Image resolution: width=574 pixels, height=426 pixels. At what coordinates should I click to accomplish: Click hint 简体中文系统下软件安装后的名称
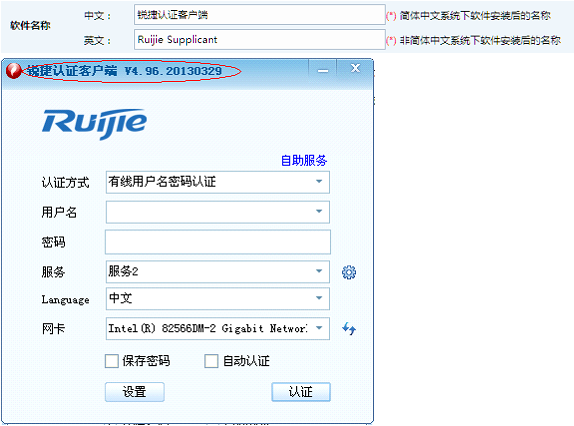(x=475, y=15)
